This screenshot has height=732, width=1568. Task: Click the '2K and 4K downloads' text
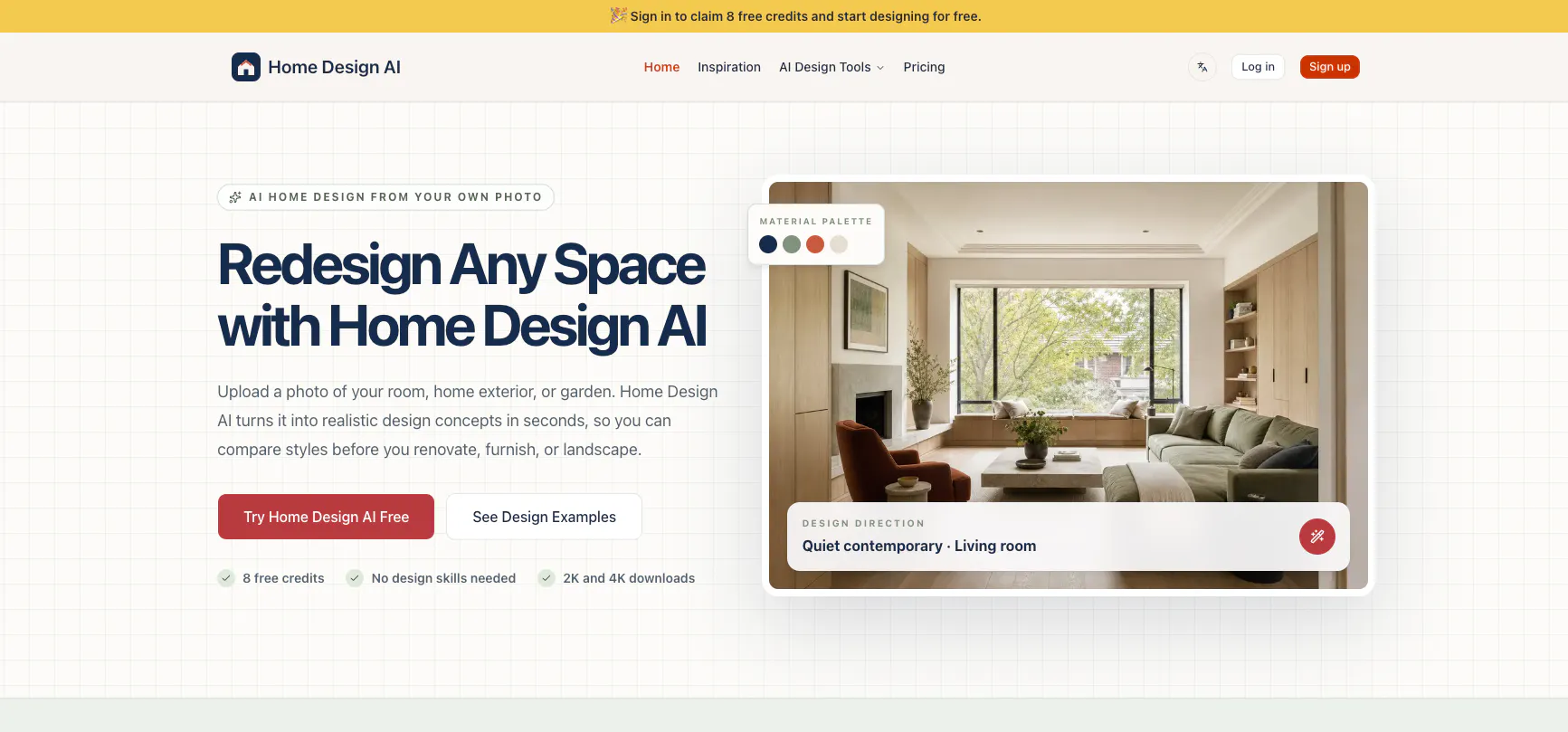pos(629,578)
